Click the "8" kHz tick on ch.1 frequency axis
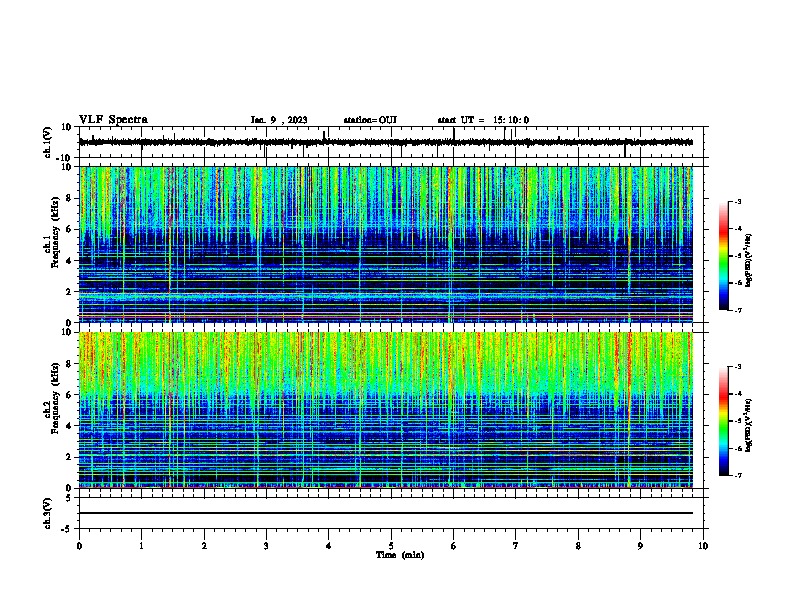792x612 pixels. coord(71,198)
